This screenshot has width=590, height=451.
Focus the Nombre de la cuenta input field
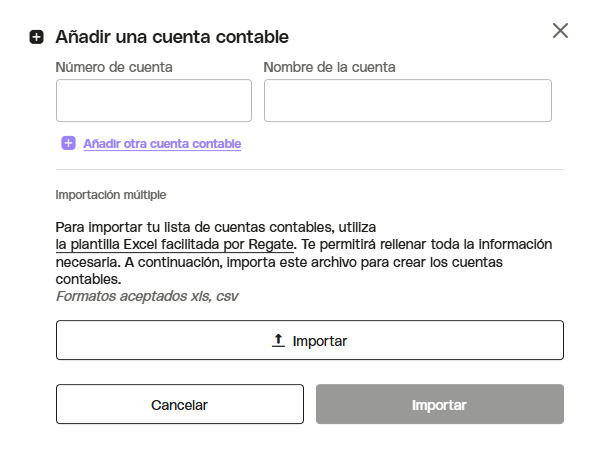click(x=408, y=100)
